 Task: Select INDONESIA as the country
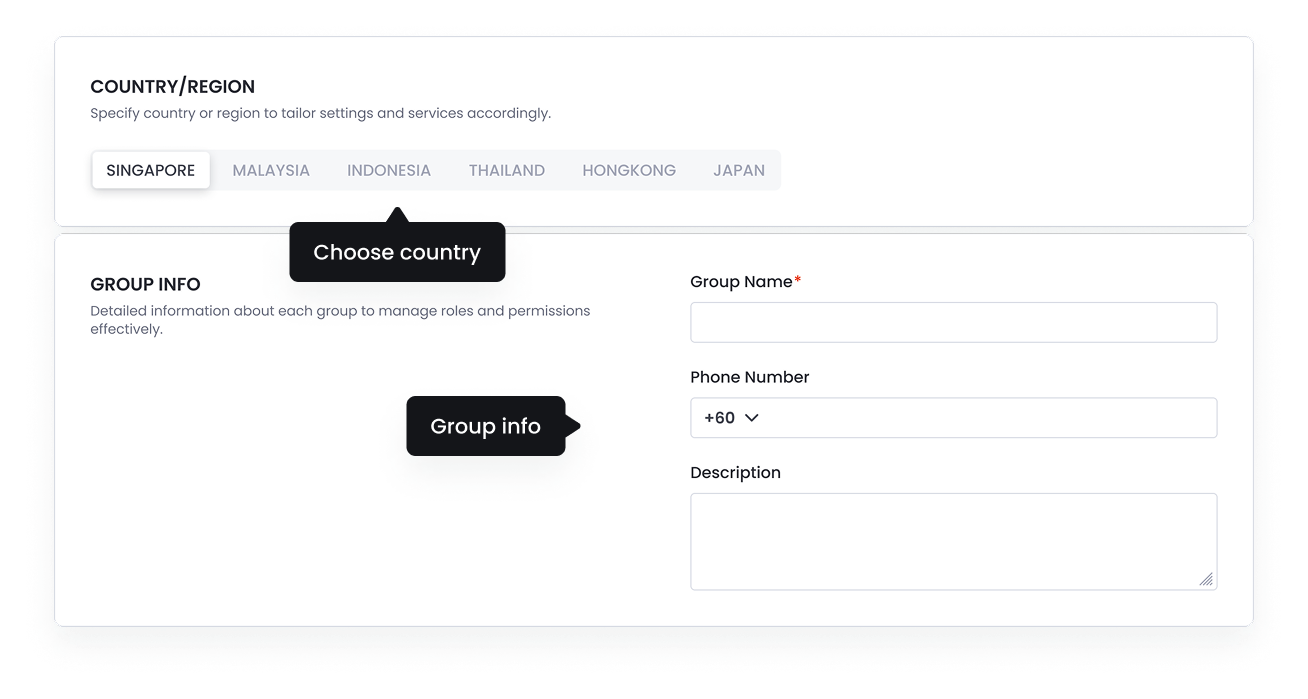[x=388, y=170]
